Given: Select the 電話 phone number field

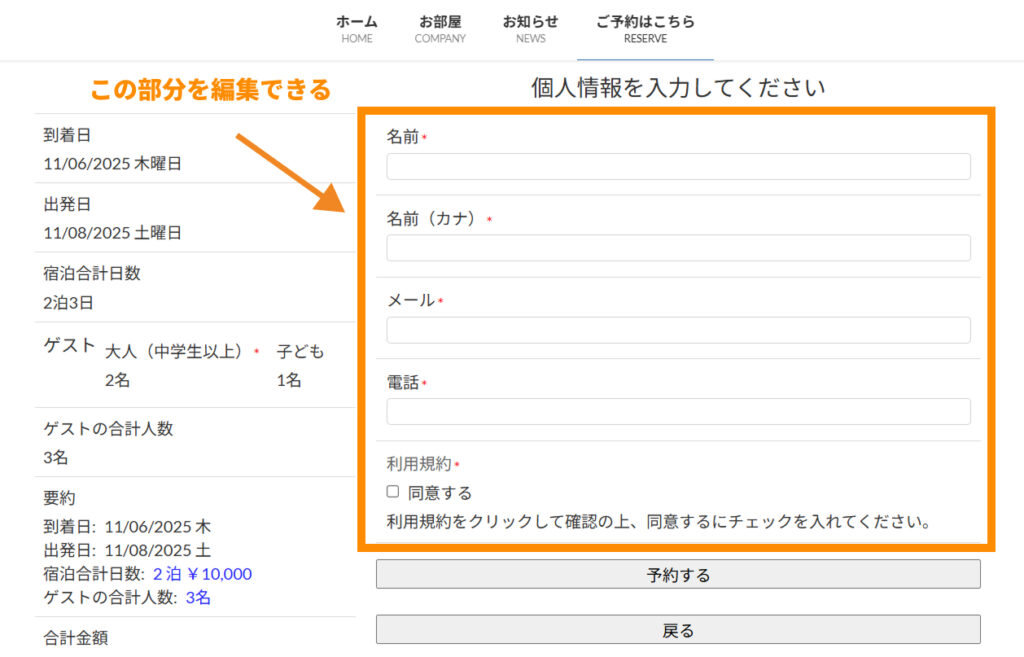Looking at the screenshot, I should coord(678,412).
